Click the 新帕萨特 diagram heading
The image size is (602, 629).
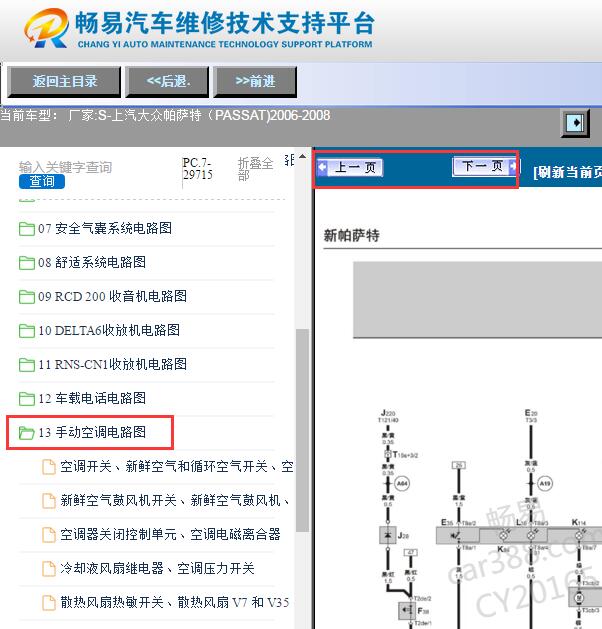[x=351, y=235]
